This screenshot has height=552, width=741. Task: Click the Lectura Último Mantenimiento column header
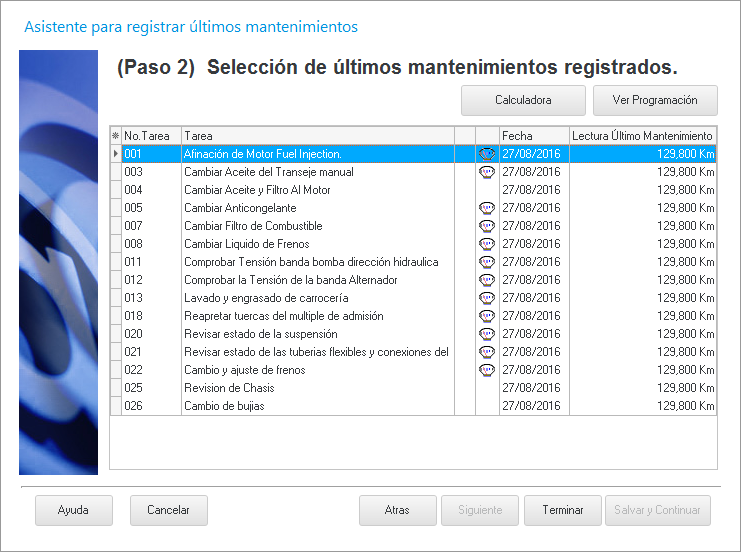[642, 135]
